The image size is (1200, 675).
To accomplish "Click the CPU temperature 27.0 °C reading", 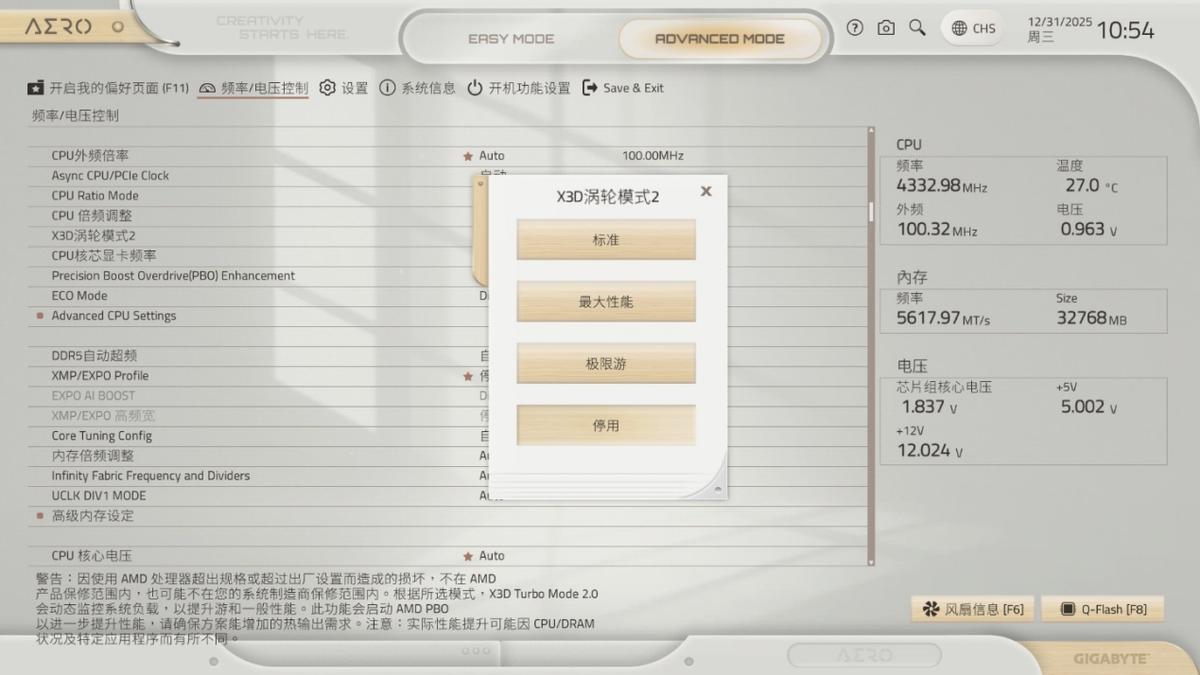I will [1092, 185].
